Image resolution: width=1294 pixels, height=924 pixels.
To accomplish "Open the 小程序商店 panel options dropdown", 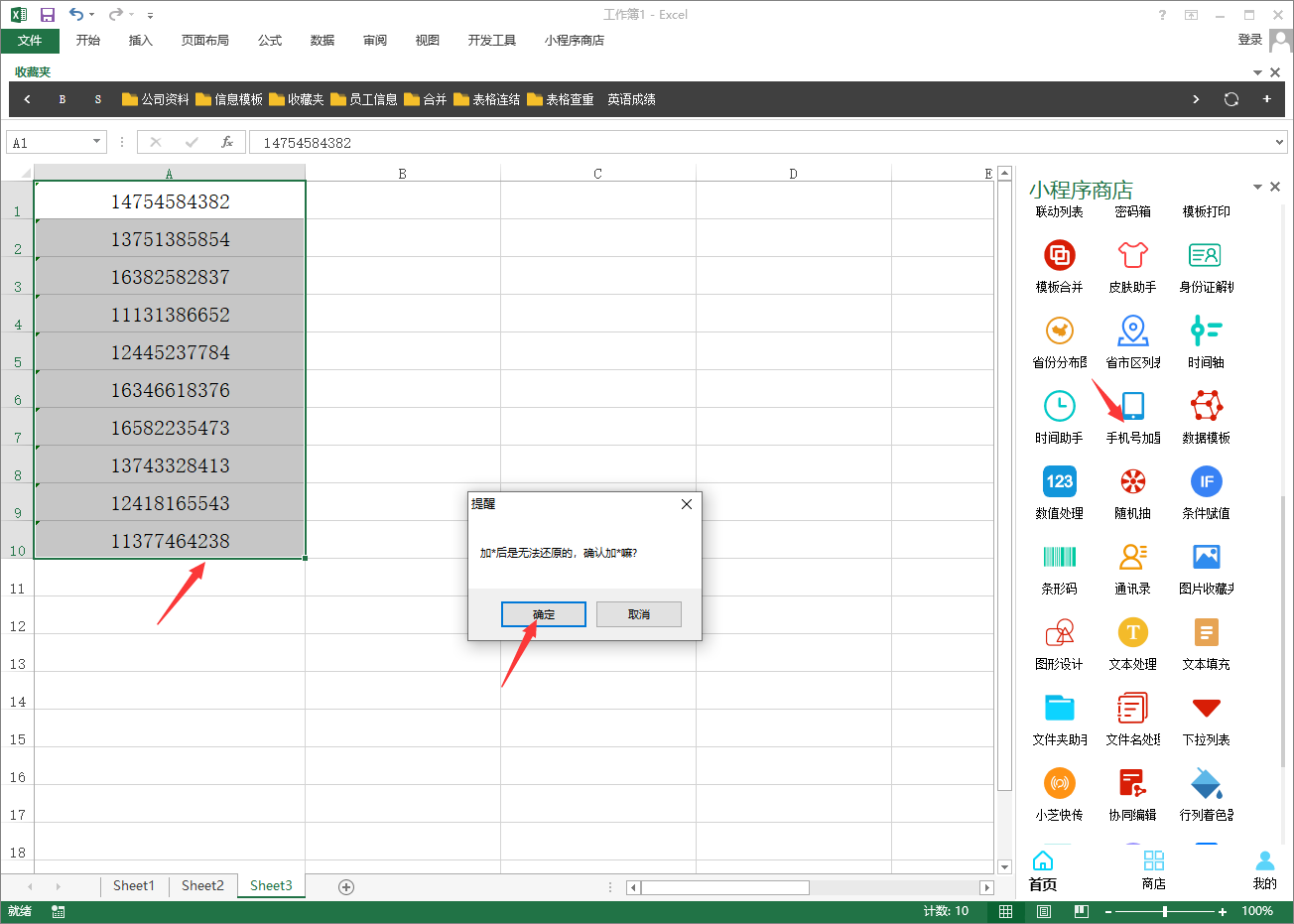I will tap(1257, 187).
